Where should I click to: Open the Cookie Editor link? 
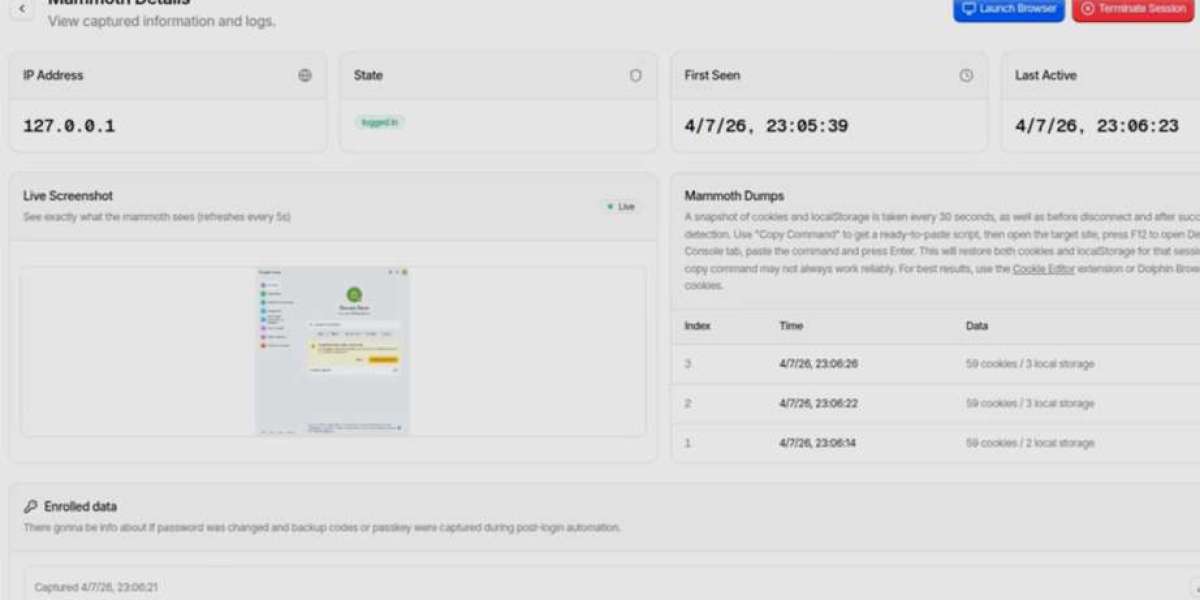pos(1043,269)
